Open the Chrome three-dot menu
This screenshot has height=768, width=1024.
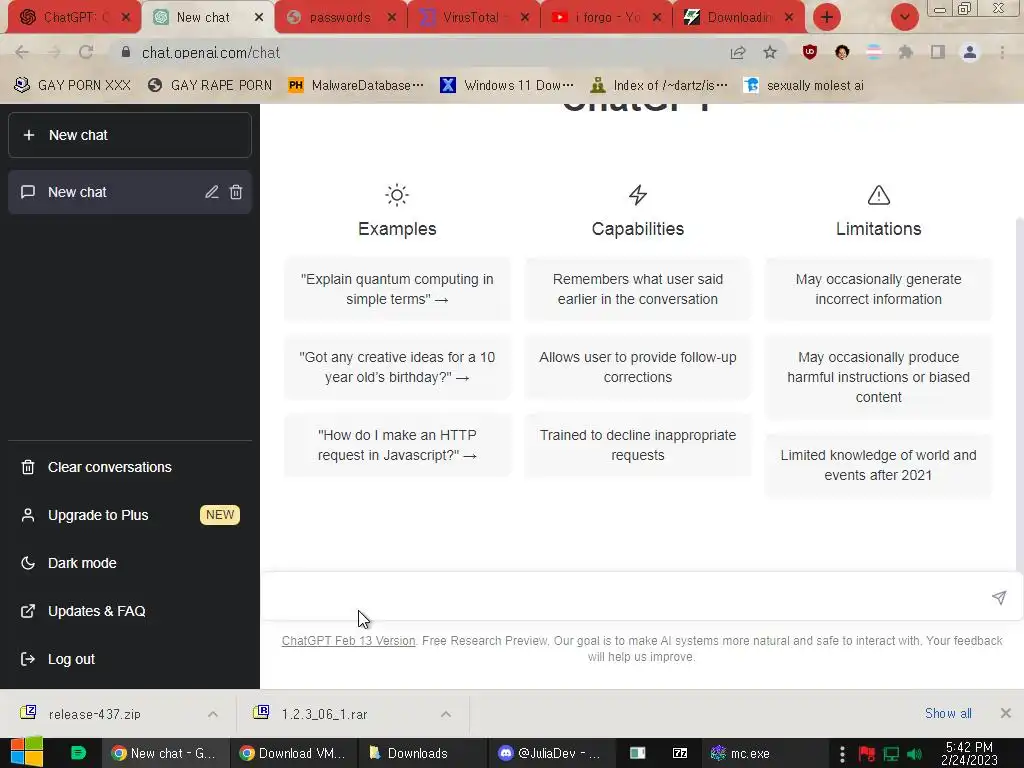[1002, 52]
